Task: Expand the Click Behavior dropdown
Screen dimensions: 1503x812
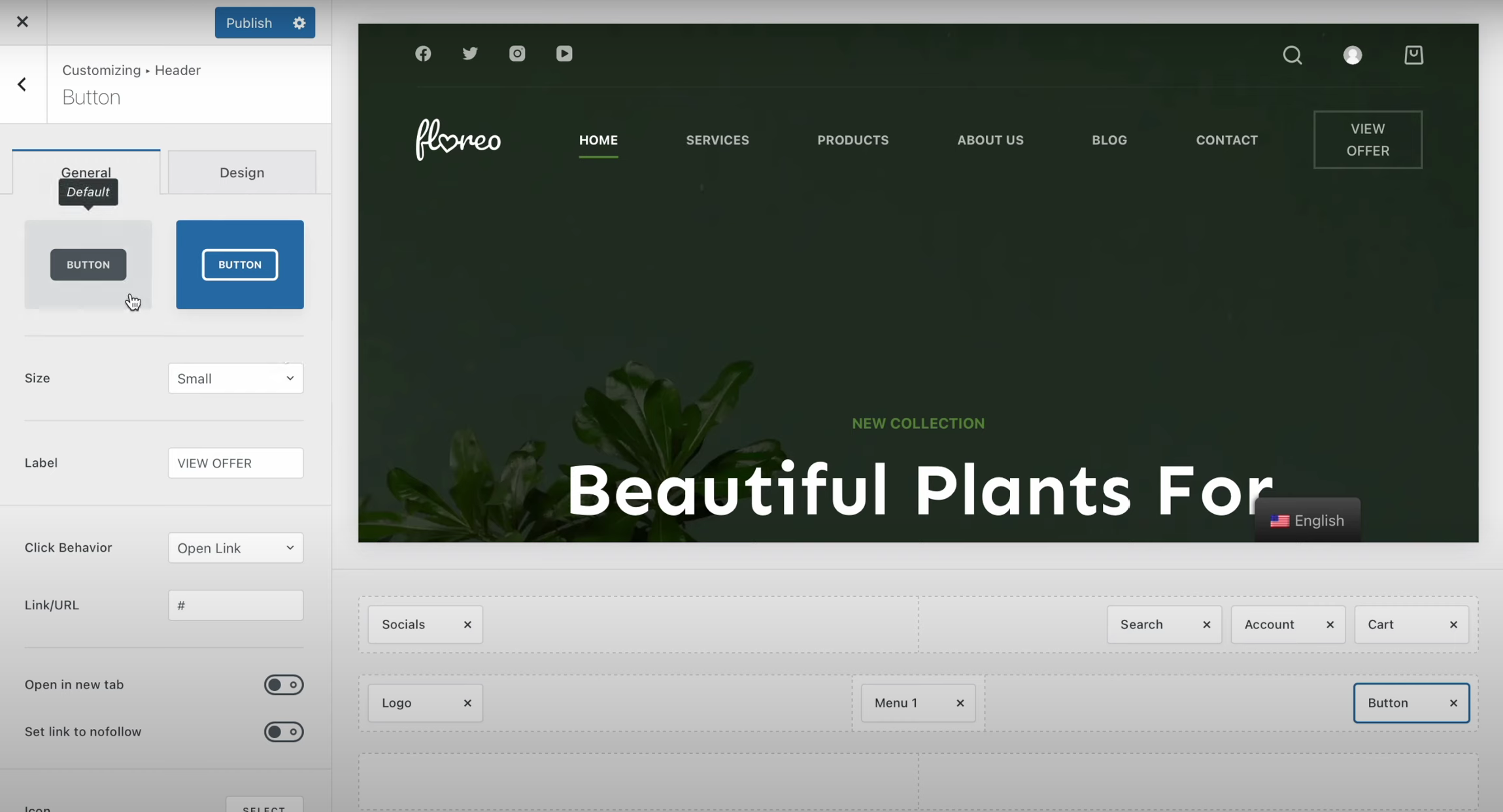Action: [x=235, y=548]
